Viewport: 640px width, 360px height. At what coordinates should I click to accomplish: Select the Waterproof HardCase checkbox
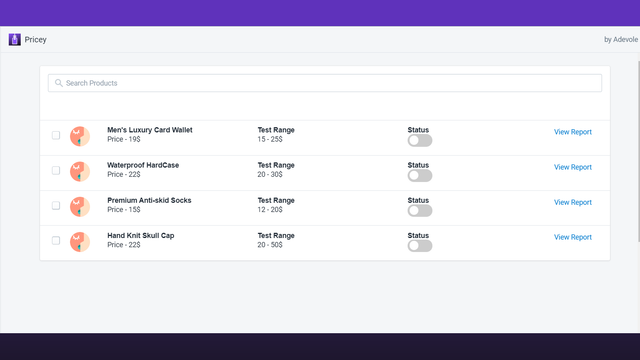click(56, 170)
